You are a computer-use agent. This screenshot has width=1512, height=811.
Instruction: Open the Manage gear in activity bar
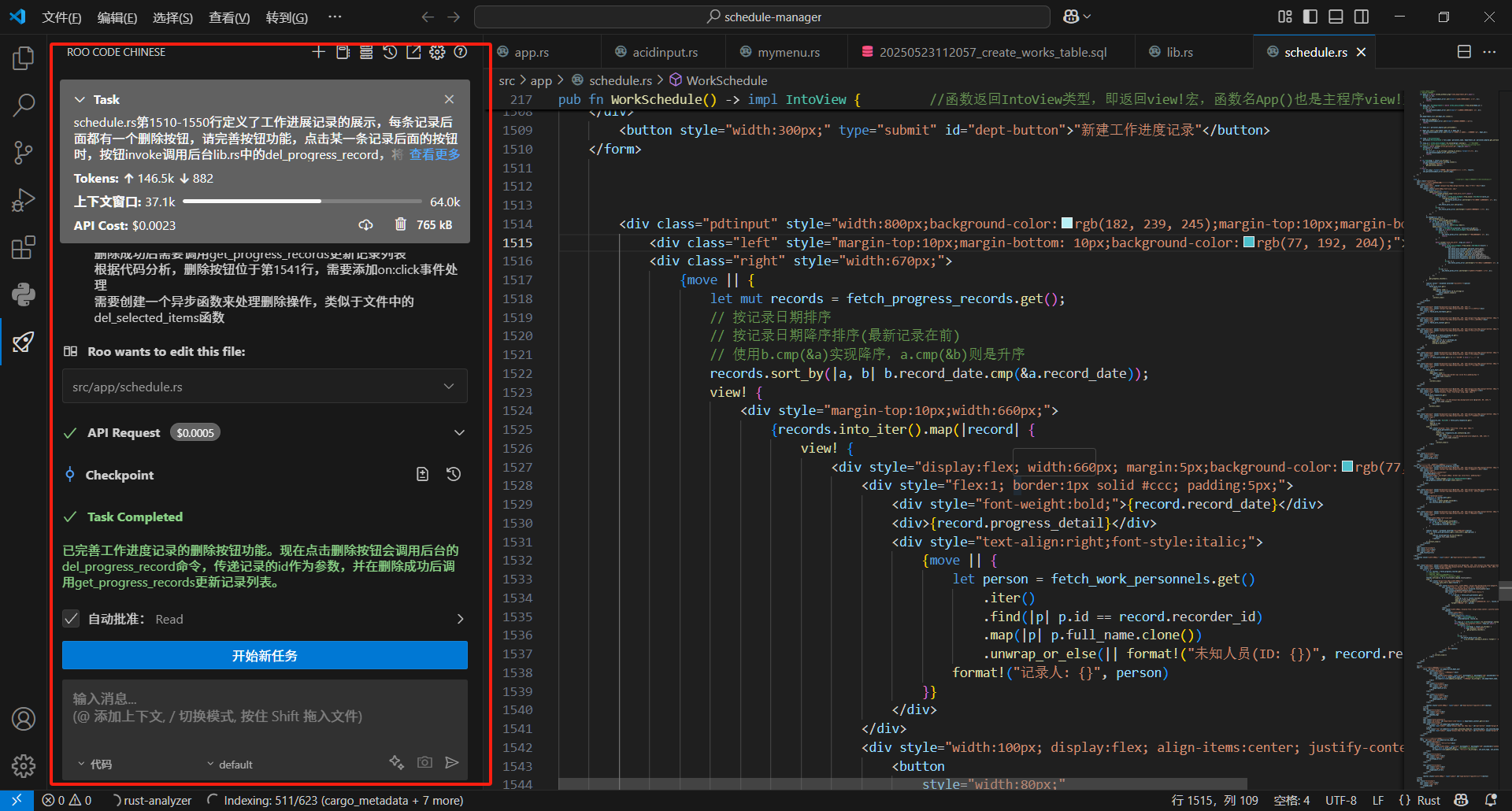pos(24,765)
